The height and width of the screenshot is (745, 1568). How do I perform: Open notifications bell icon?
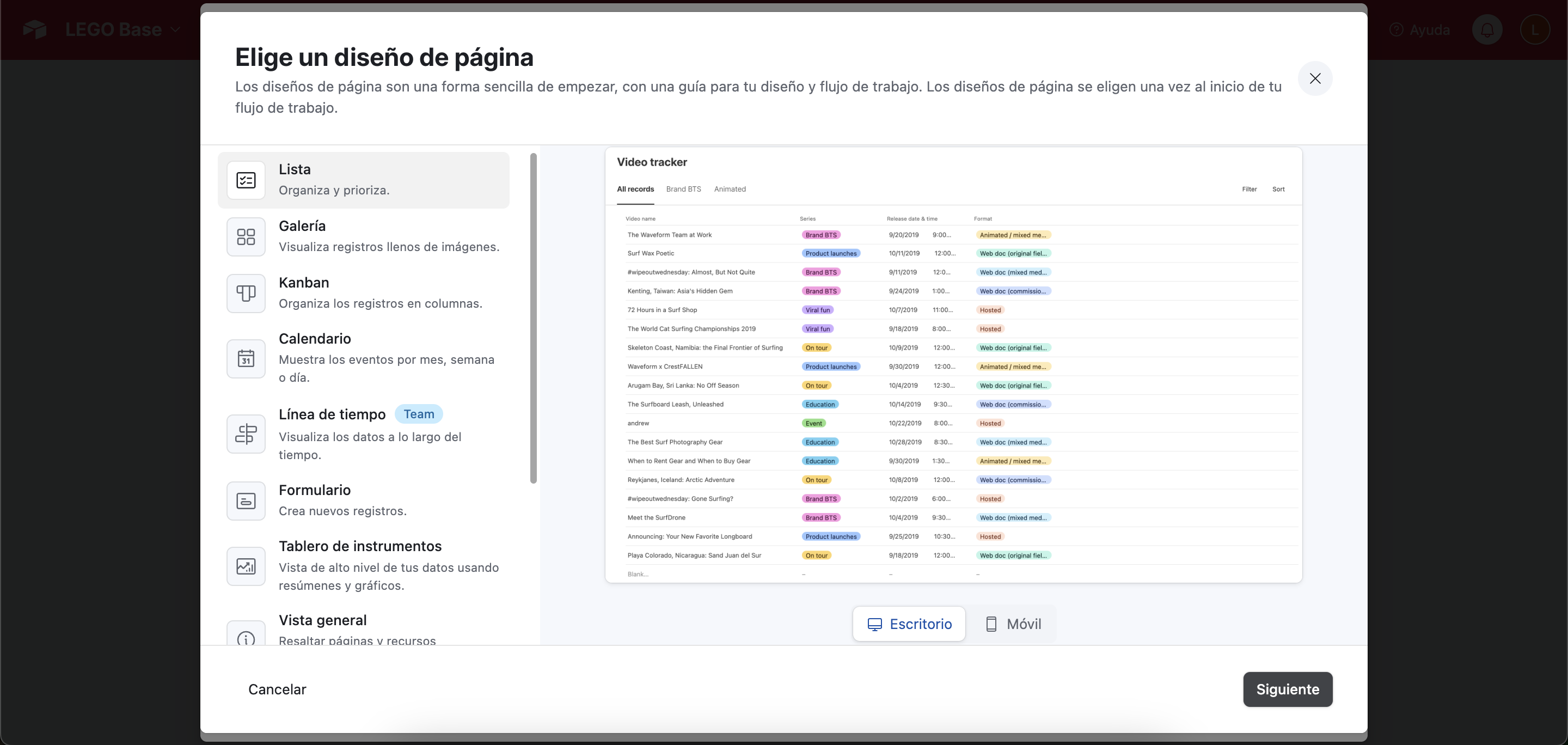(x=1487, y=30)
